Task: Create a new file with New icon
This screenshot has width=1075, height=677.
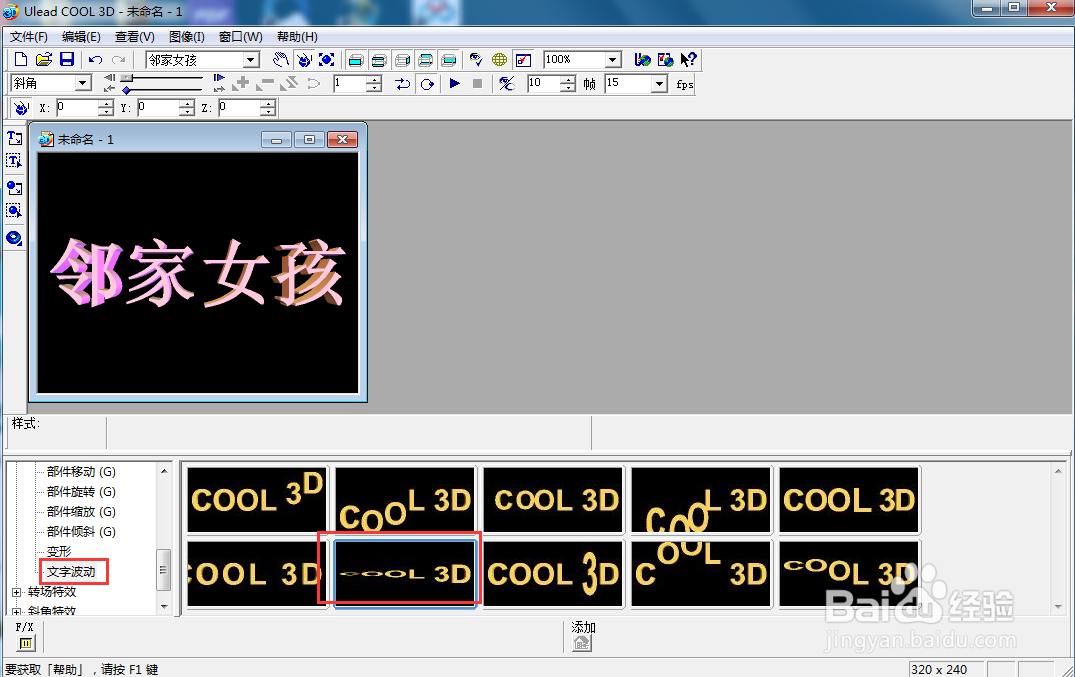Action: [21, 60]
